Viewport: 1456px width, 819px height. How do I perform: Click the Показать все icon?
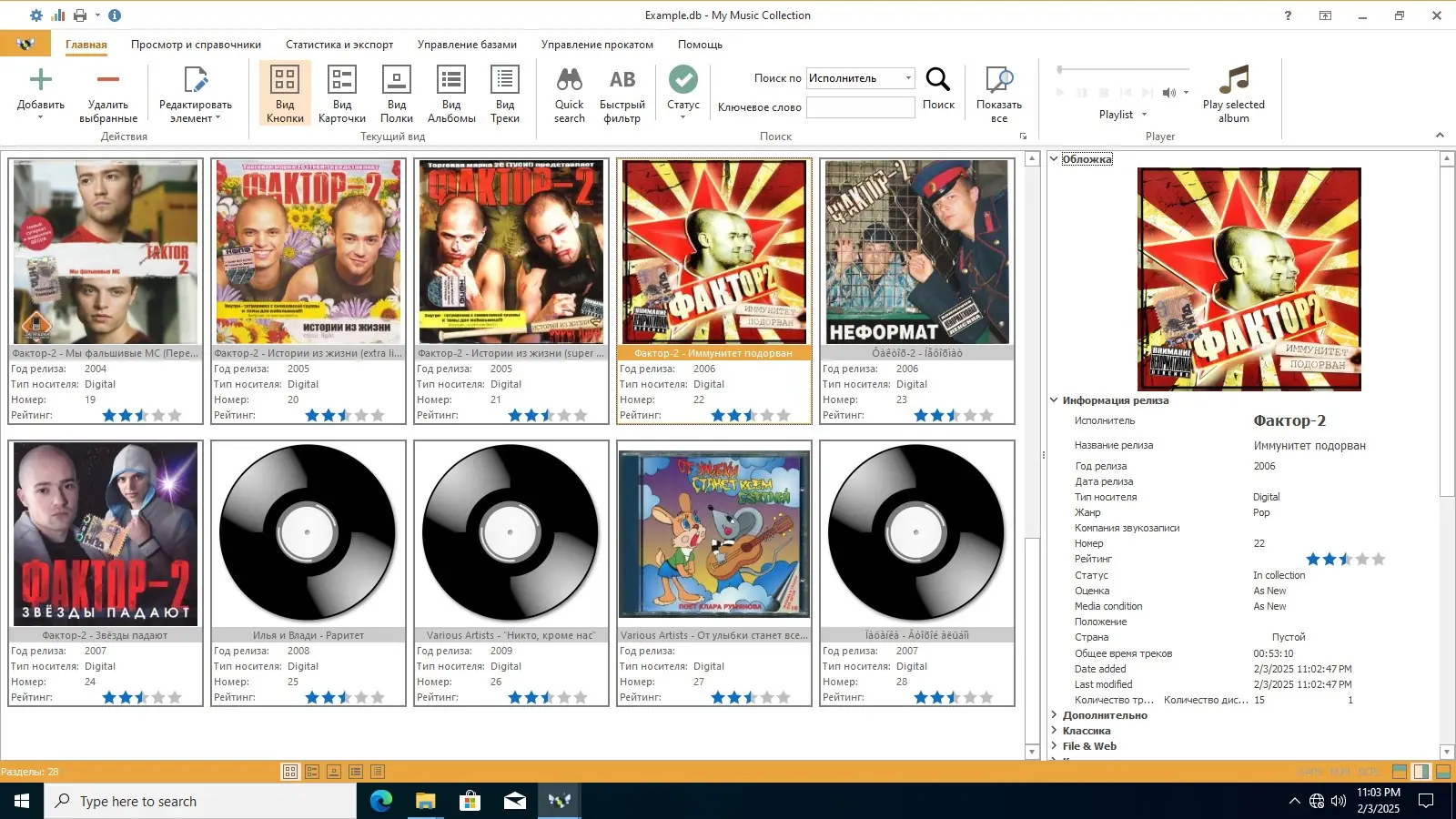point(998,81)
